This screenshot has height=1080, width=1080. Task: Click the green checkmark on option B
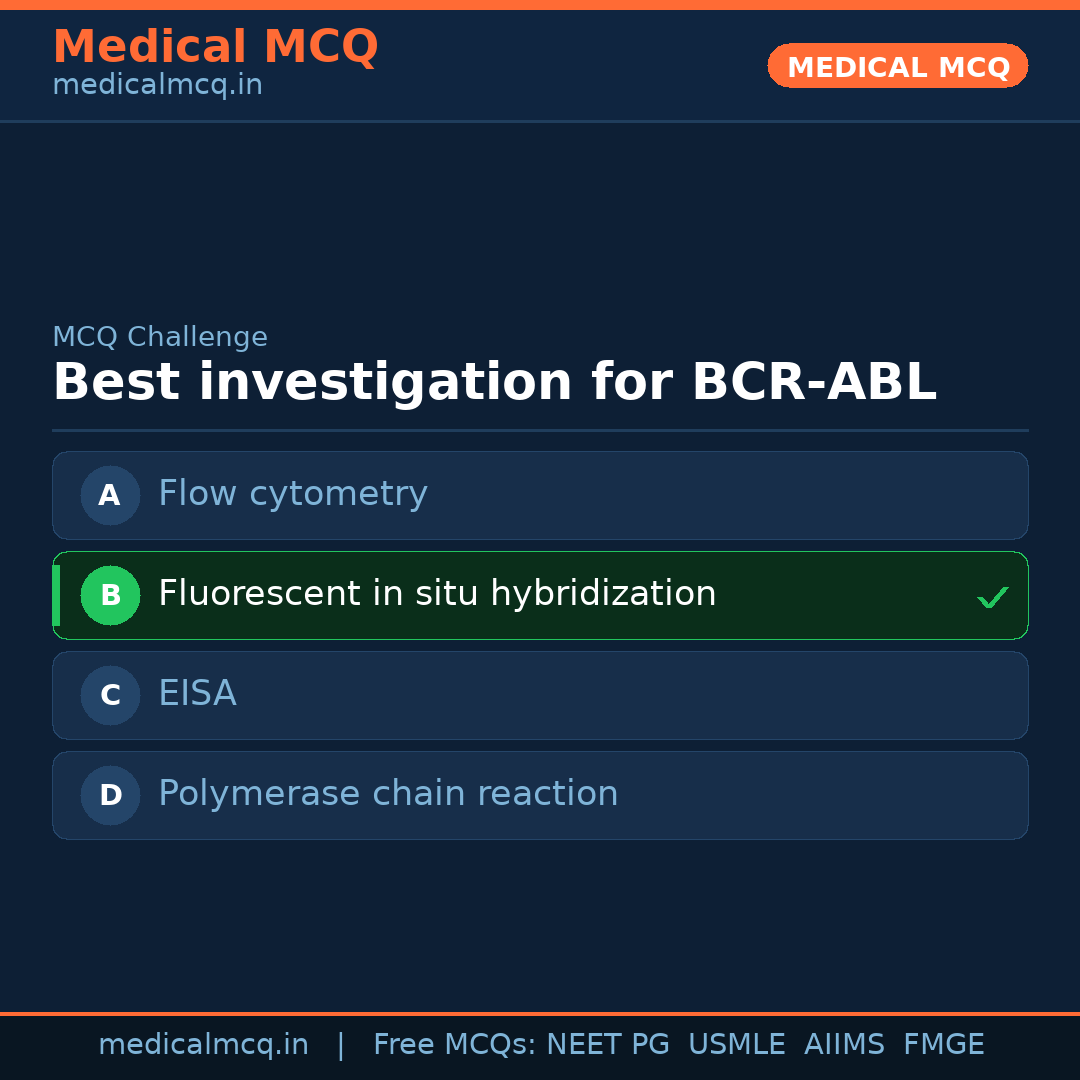tap(992, 597)
